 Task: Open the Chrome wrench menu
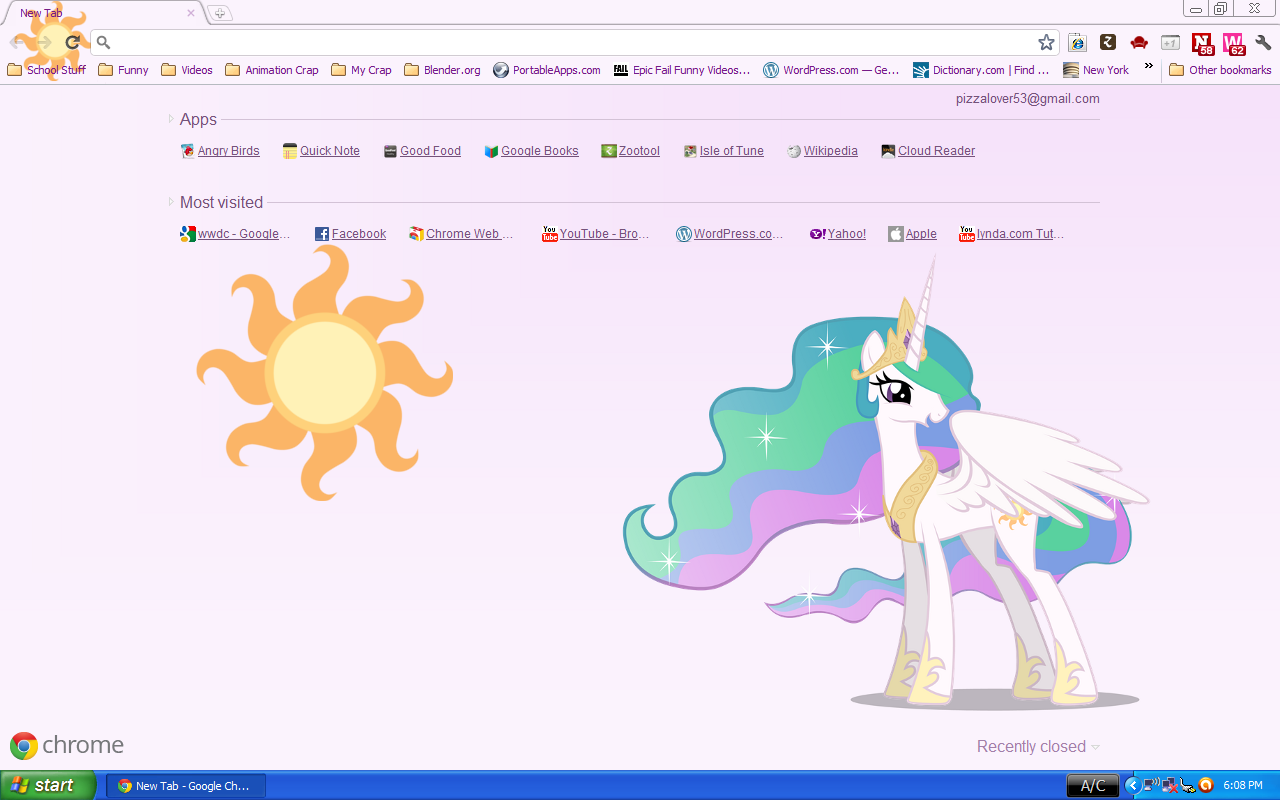(x=1263, y=42)
